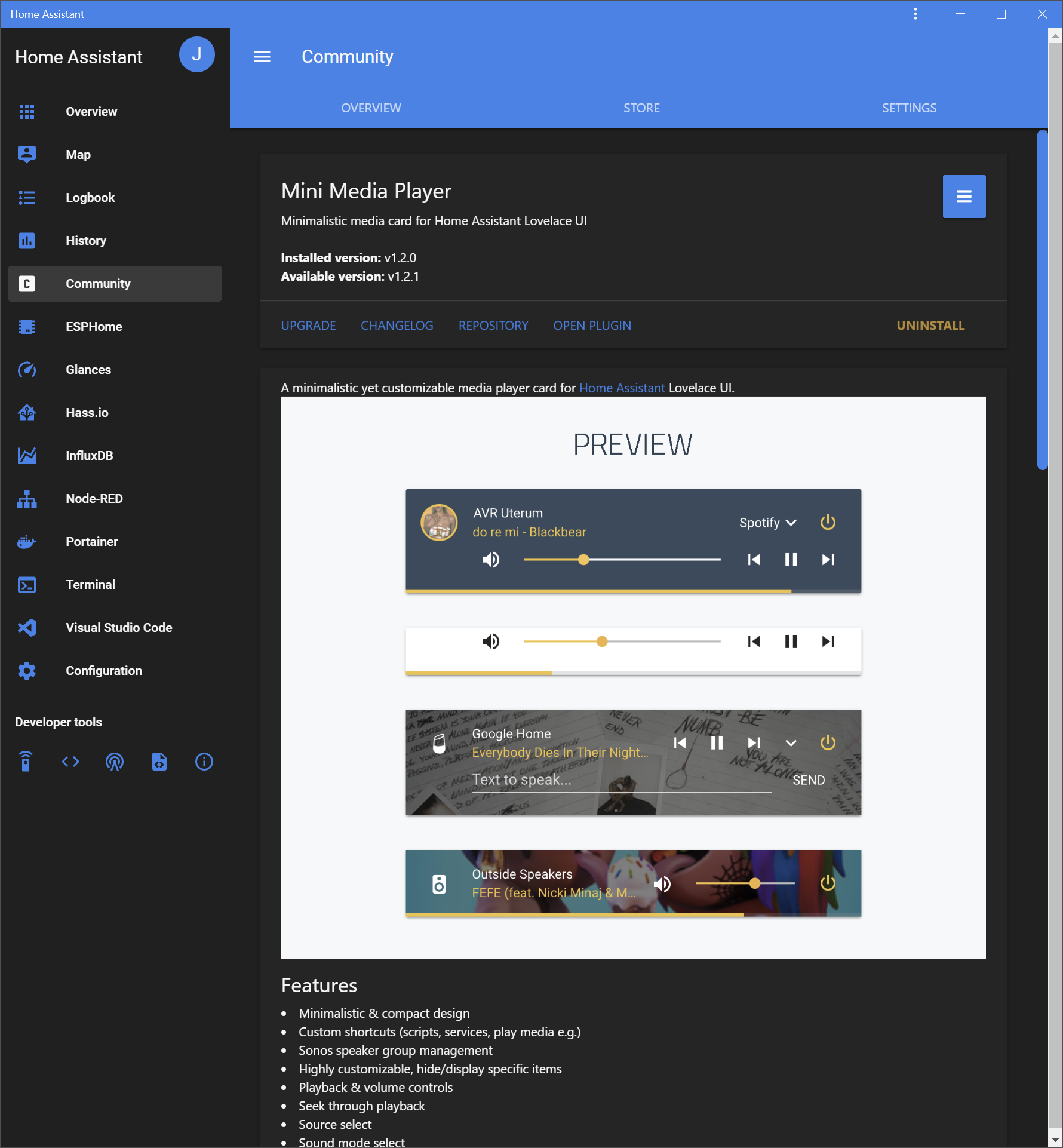The image size is (1063, 1148).
Task: Open the Mini Media Player card menu button
Action: pos(964,197)
